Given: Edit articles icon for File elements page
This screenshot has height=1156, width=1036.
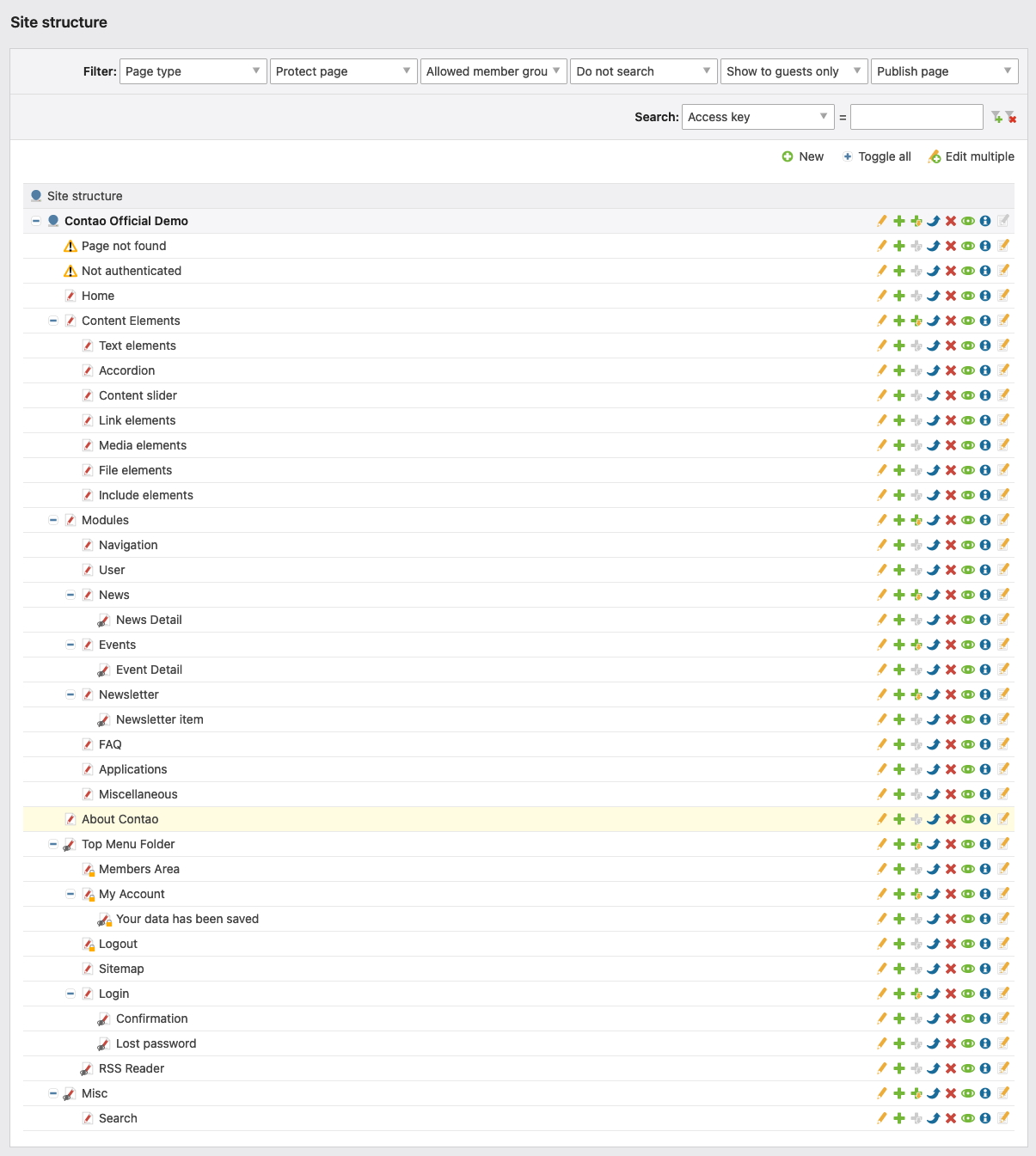Looking at the screenshot, I should pos(1003,470).
